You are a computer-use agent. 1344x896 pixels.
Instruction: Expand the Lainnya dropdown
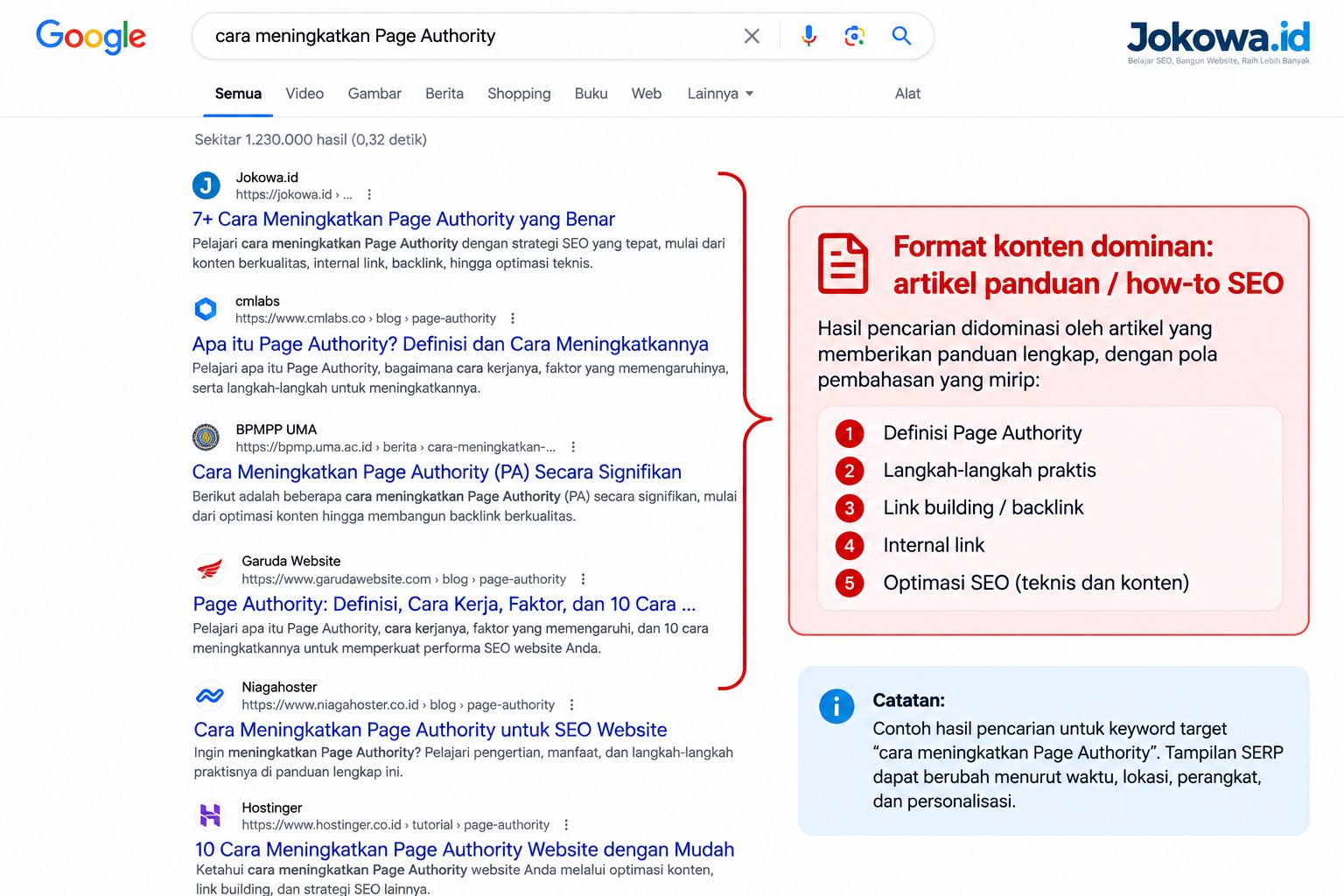coord(720,94)
